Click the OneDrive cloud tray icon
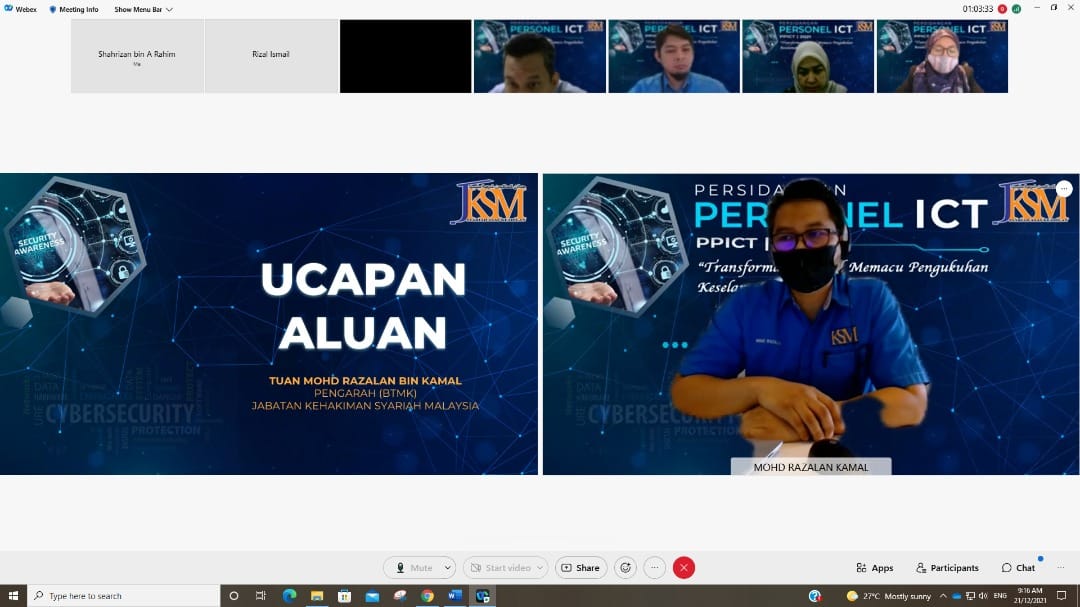 tap(956, 595)
